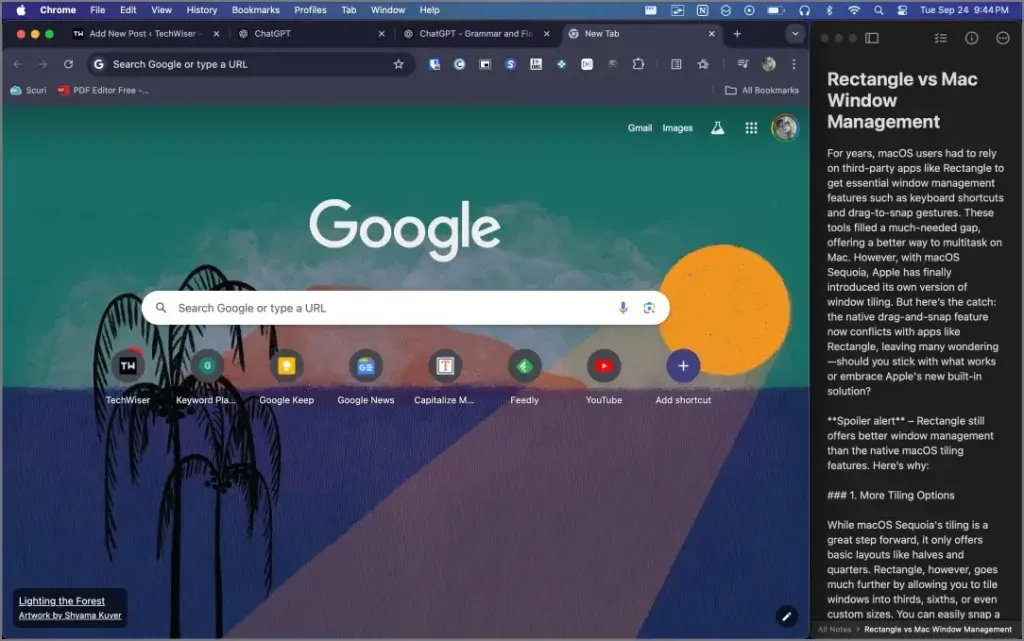1024x641 pixels.
Task: Open the PDF Editor Free bookmark
Action: click(x=103, y=90)
